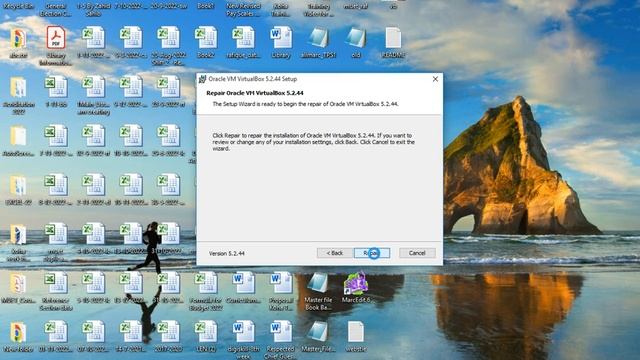Select the 2017-2020 Excel file icon
Image resolution: width=640 pixels, height=360 pixels.
click(x=168, y=332)
